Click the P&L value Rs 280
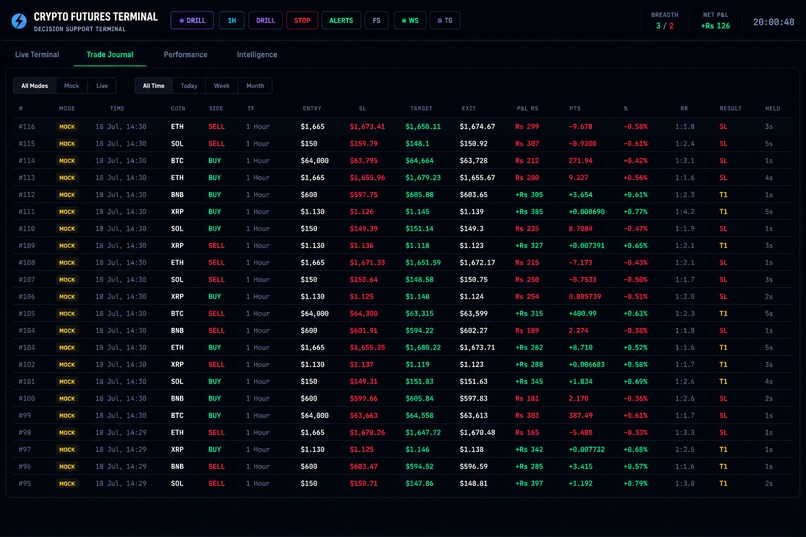This screenshot has height=537, width=806. coord(527,178)
